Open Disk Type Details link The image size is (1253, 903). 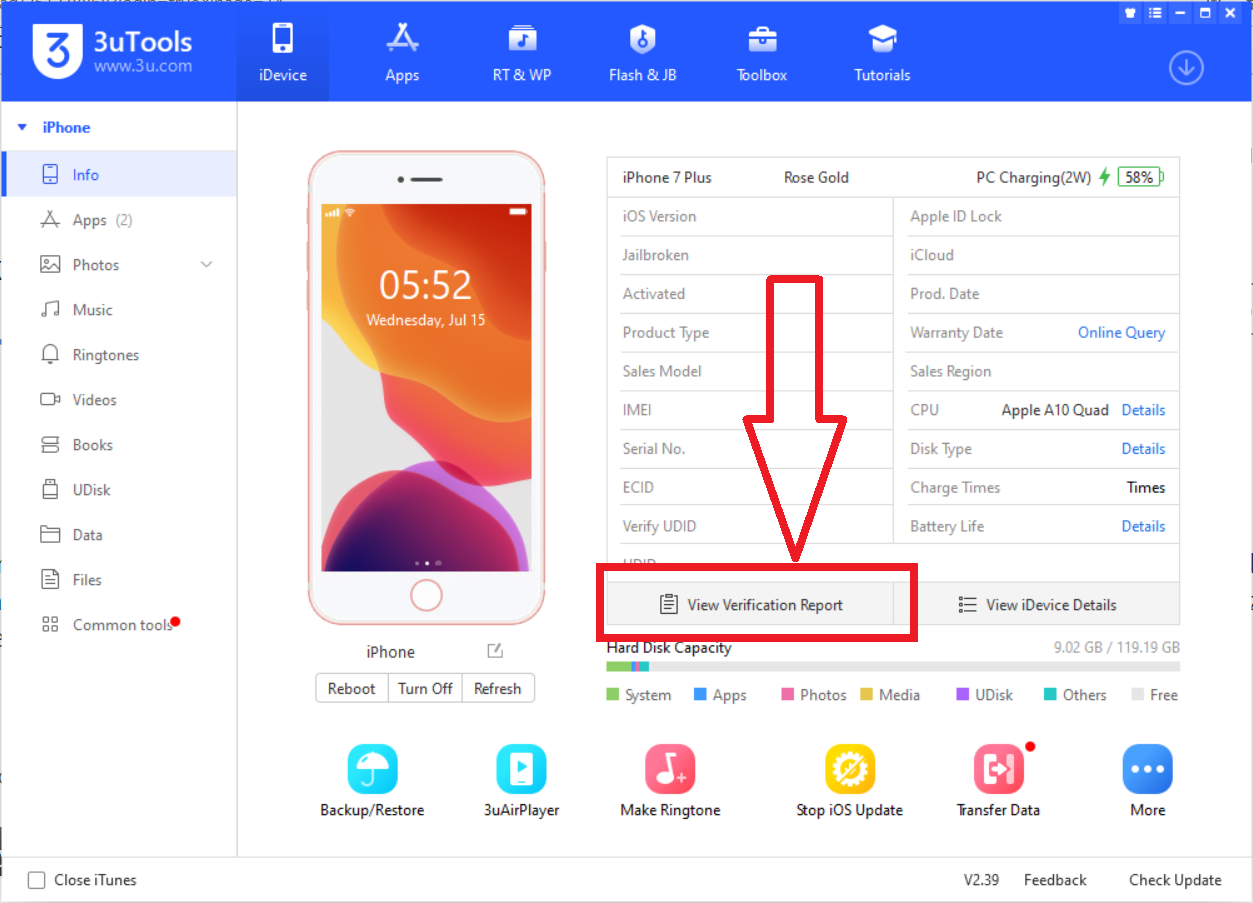pyautogui.click(x=1143, y=449)
